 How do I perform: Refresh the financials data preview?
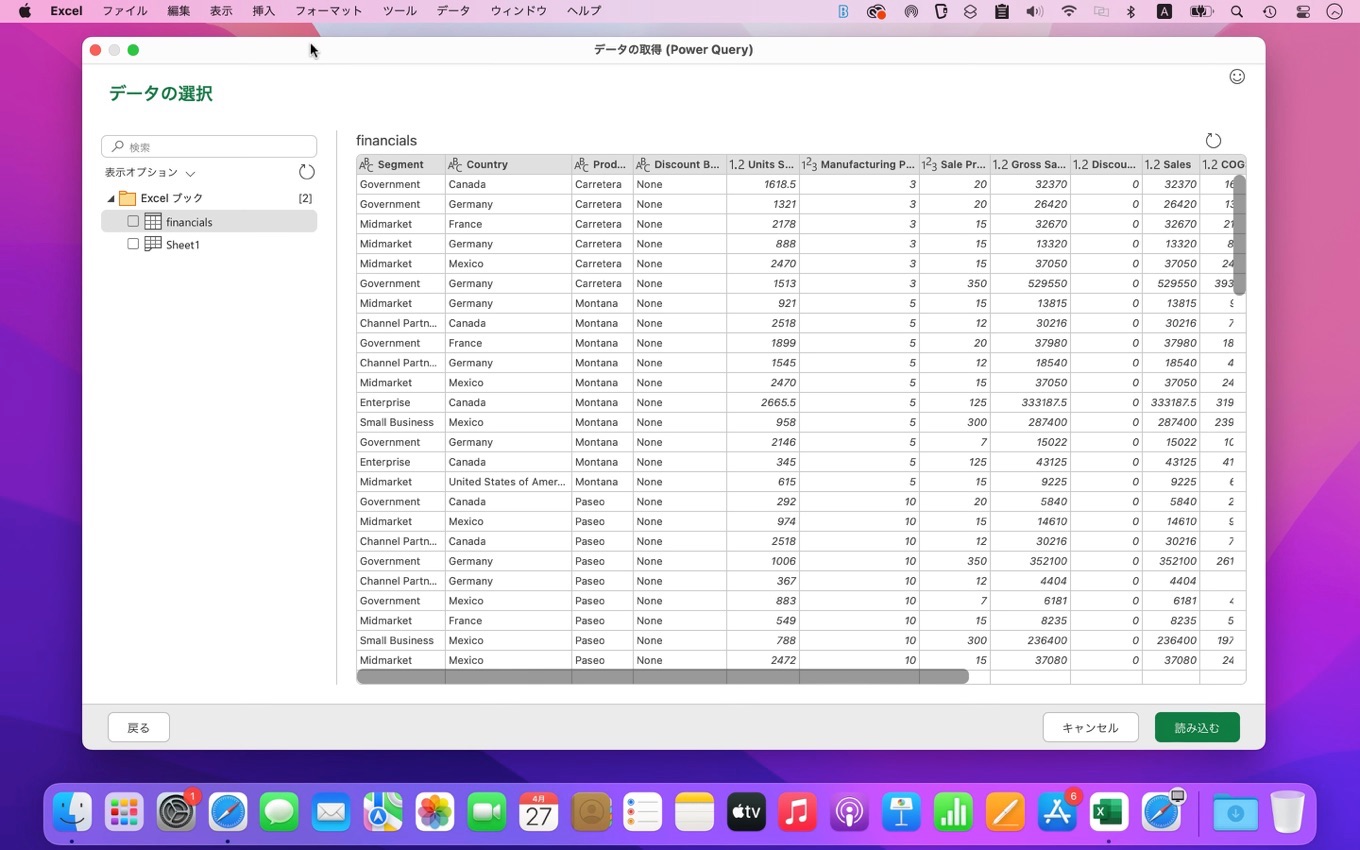click(1213, 140)
